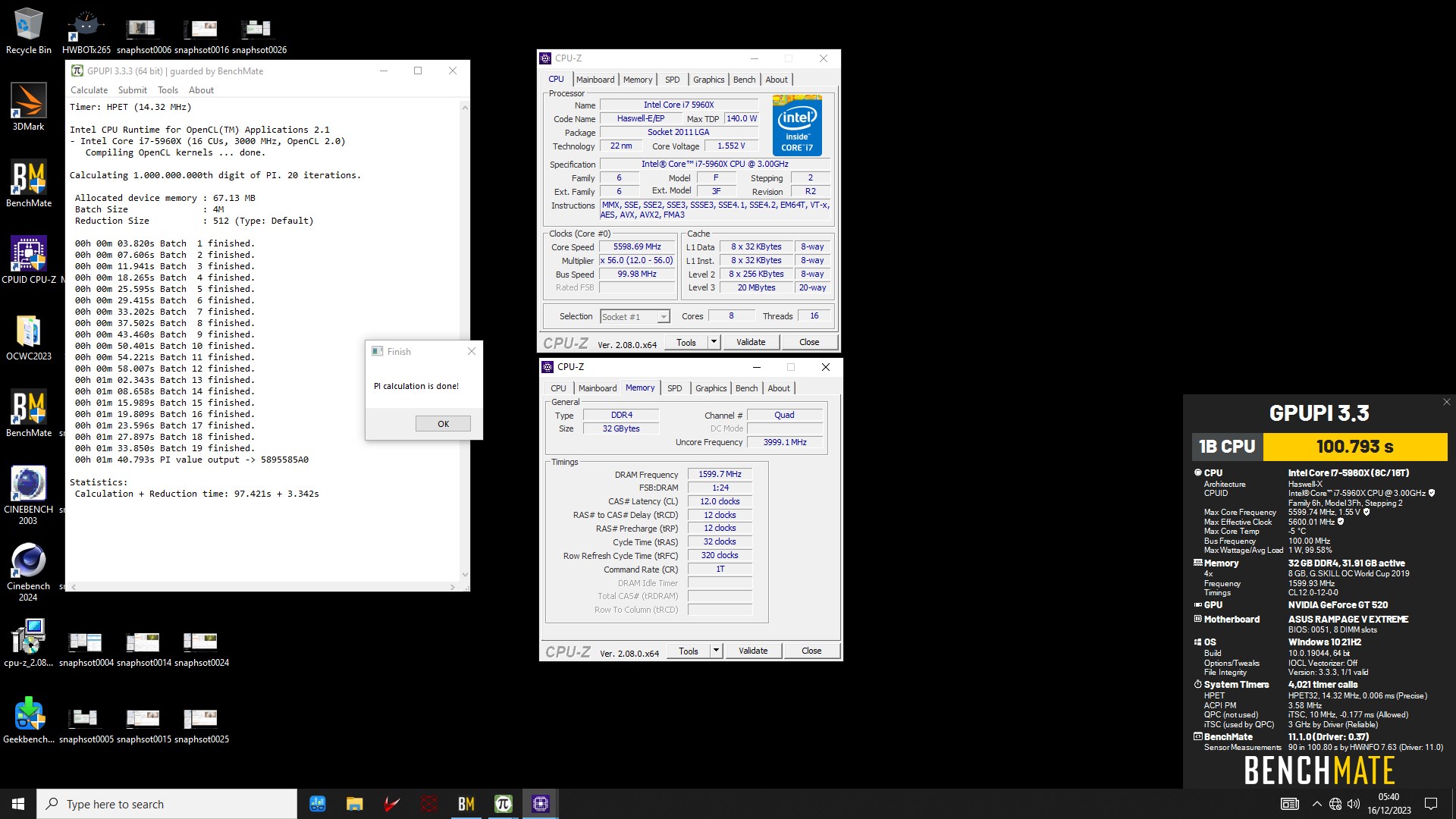Click GPUPI vertical scrollbar down arrow
This screenshot has height=819, width=1456.
click(x=465, y=574)
